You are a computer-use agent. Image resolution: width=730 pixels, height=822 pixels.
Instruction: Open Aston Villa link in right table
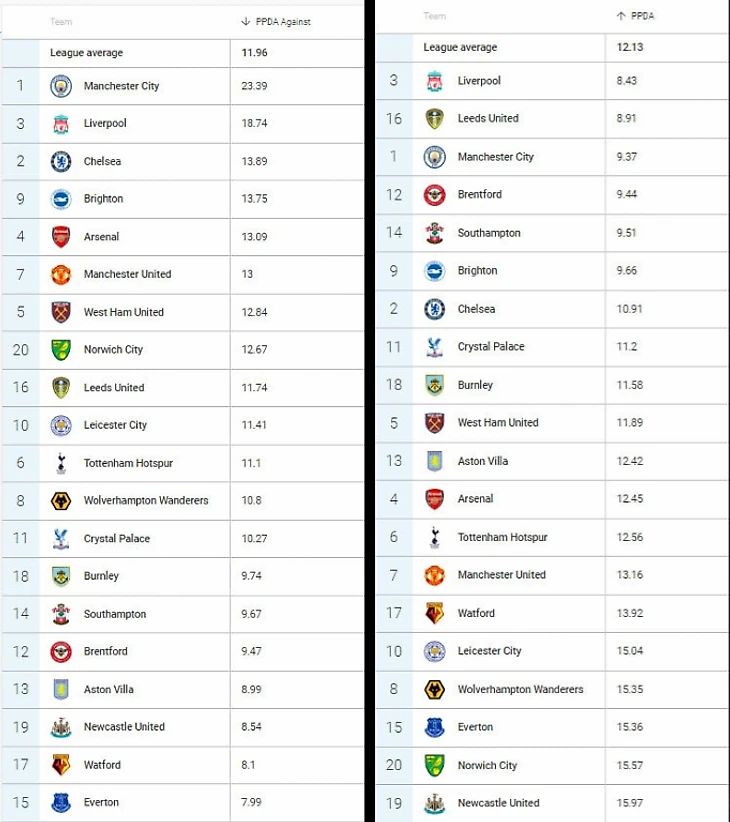483,461
